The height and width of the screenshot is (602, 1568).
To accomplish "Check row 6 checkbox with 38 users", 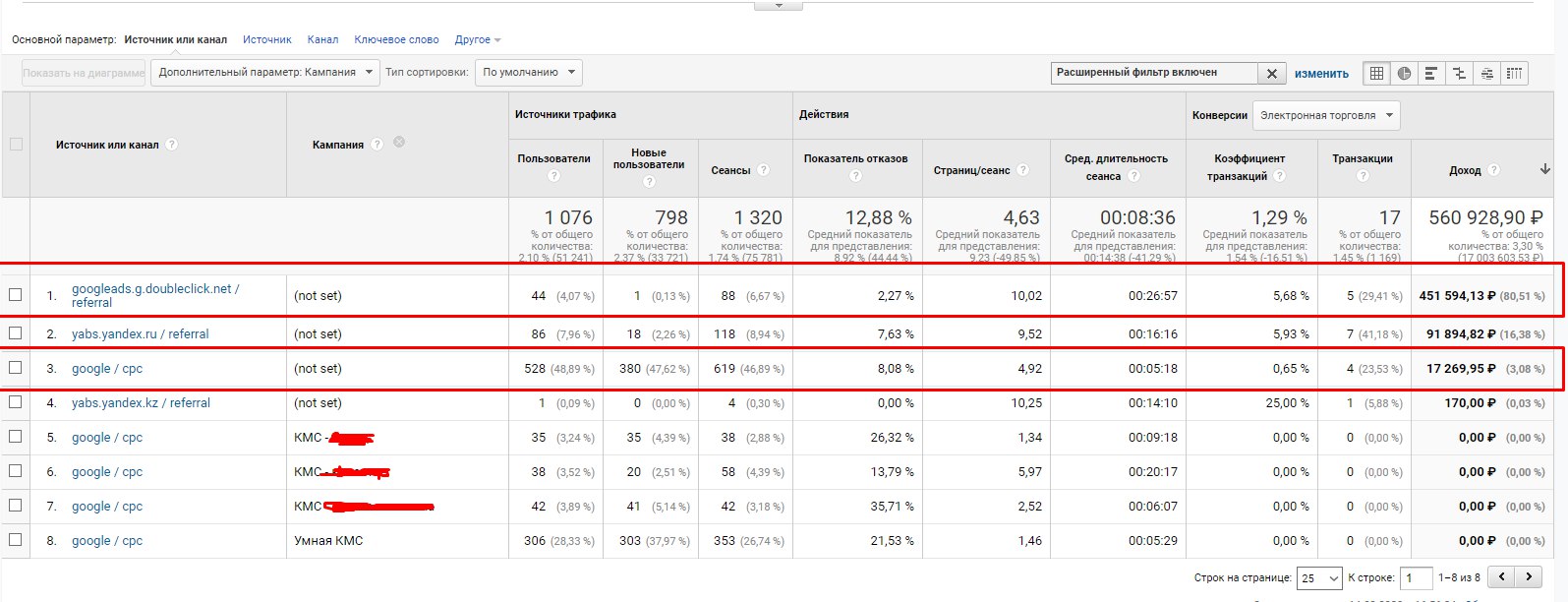I will click(16, 471).
